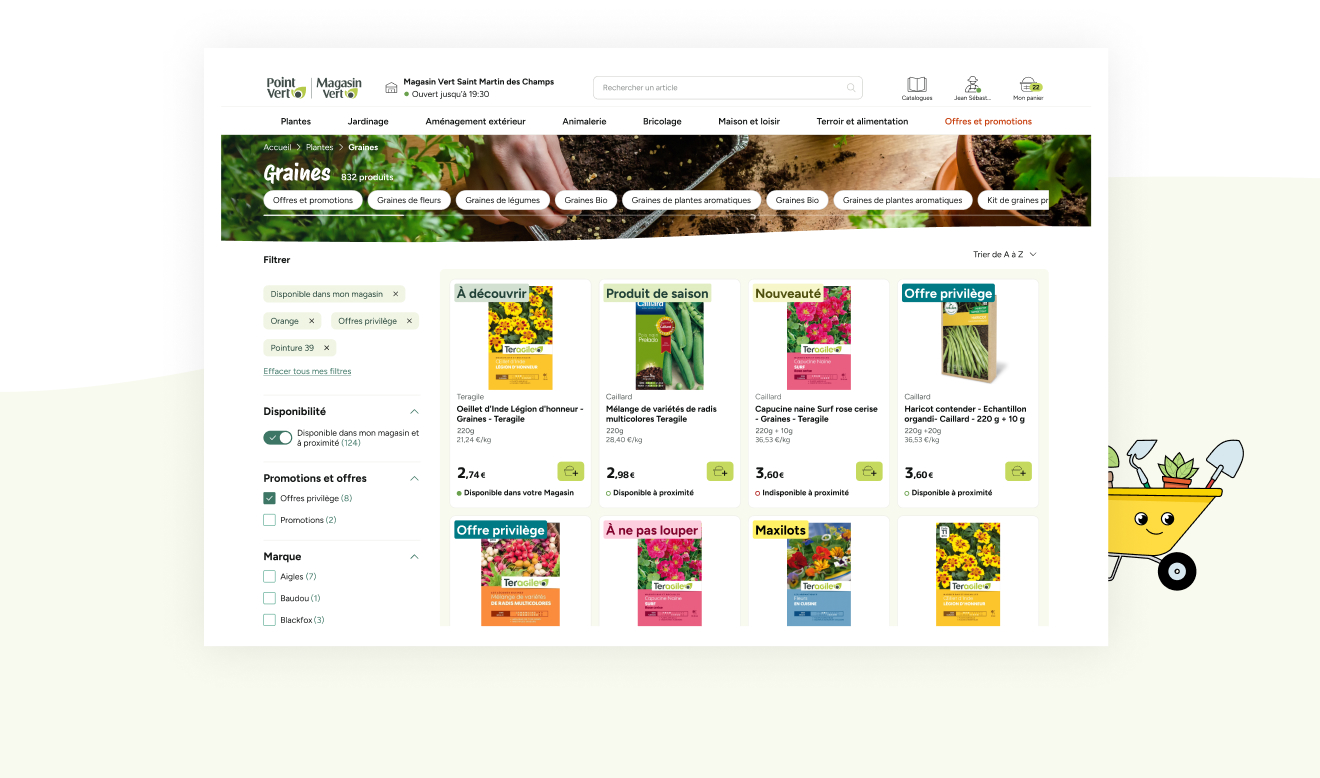1320x778 pixels.
Task: Remove 'Disponible dans mon magasin' filter chip
Action: pyautogui.click(x=395, y=294)
